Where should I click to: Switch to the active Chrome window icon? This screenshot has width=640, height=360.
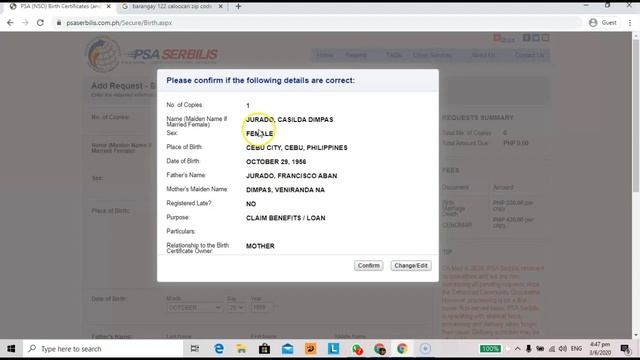[402, 349]
